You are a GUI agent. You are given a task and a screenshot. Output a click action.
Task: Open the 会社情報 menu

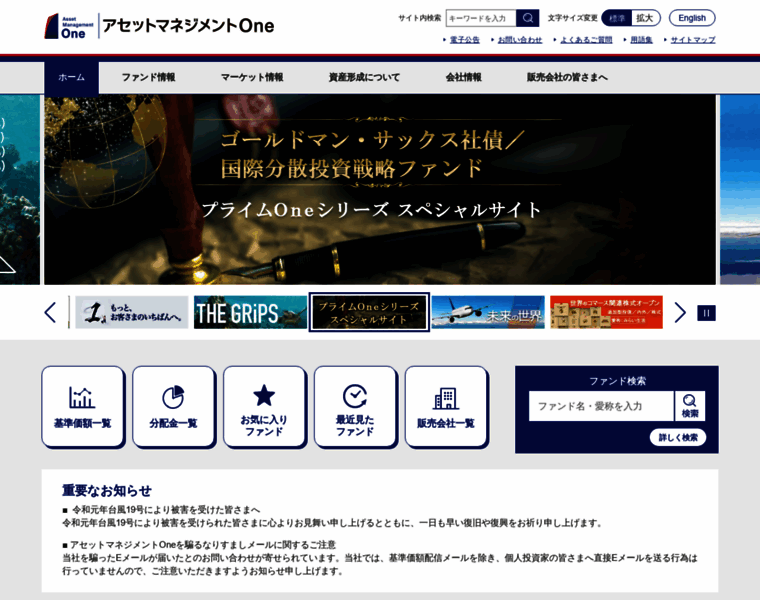[463, 78]
